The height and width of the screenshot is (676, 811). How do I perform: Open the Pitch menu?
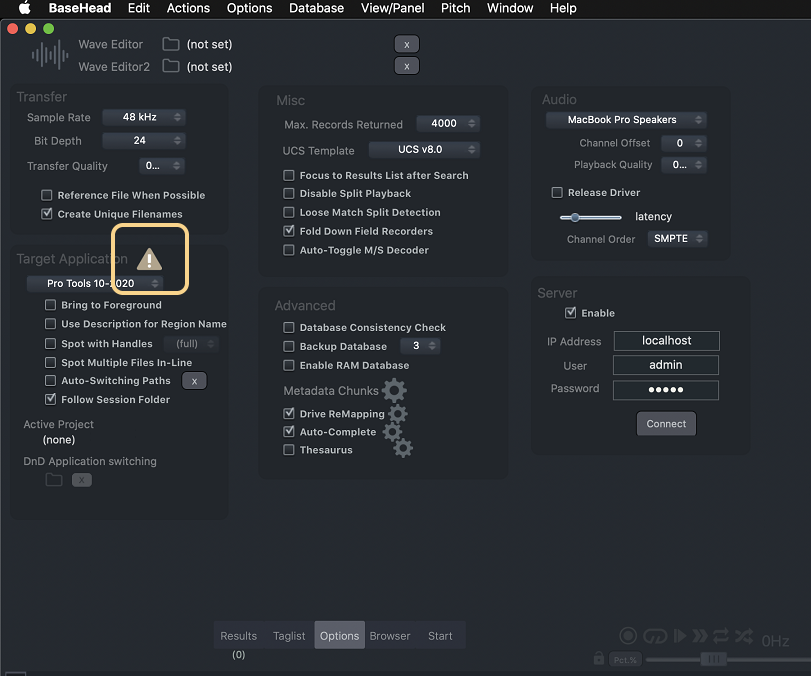tap(456, 8)
